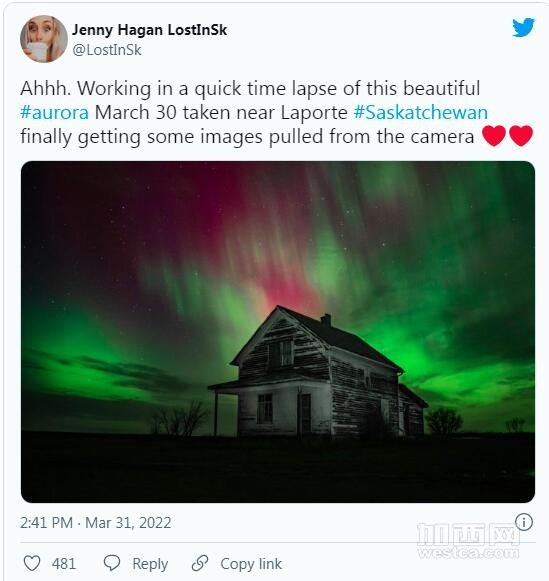Click the tweet text mentioning Laporte
The width and height of the screenshot is (549, 581).
coord(254,112)
